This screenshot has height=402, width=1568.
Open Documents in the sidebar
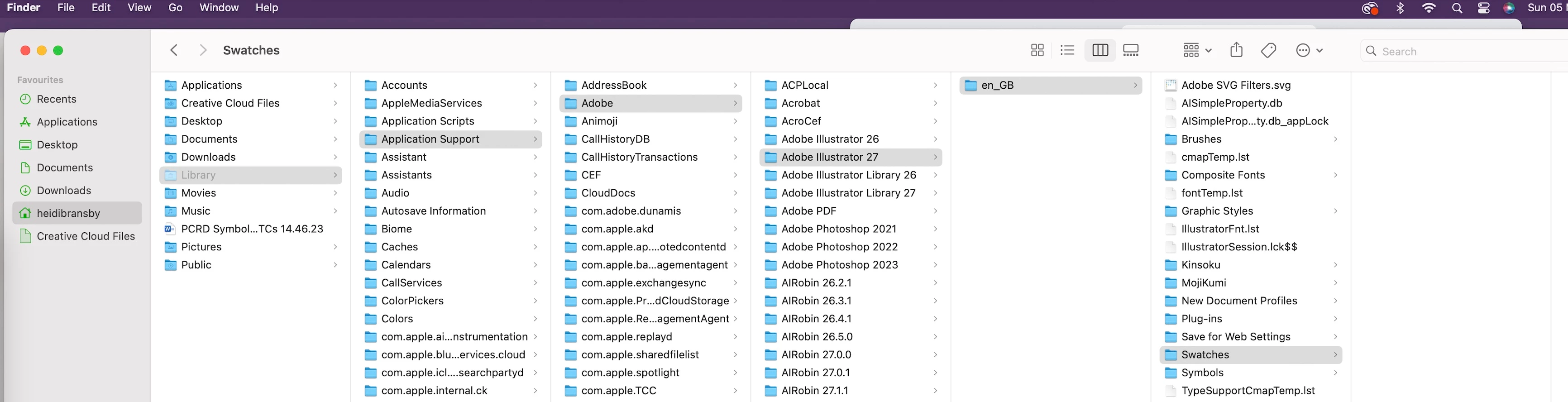[x=76, y=167]
